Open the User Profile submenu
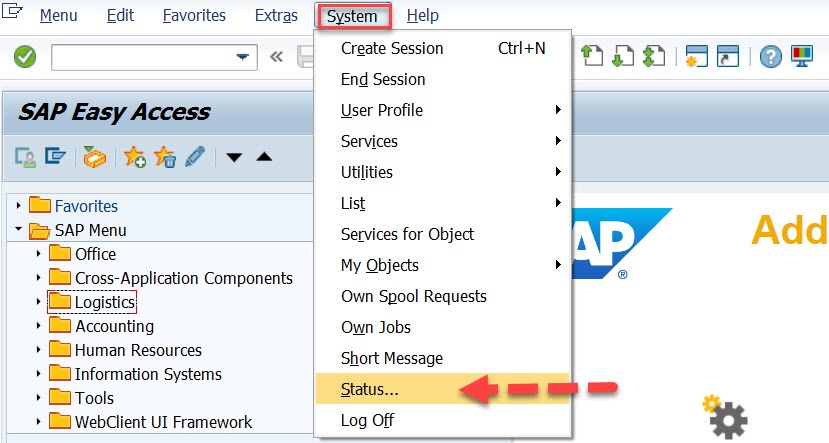This screenshot has height=443, width=829. tap(382, 110)
